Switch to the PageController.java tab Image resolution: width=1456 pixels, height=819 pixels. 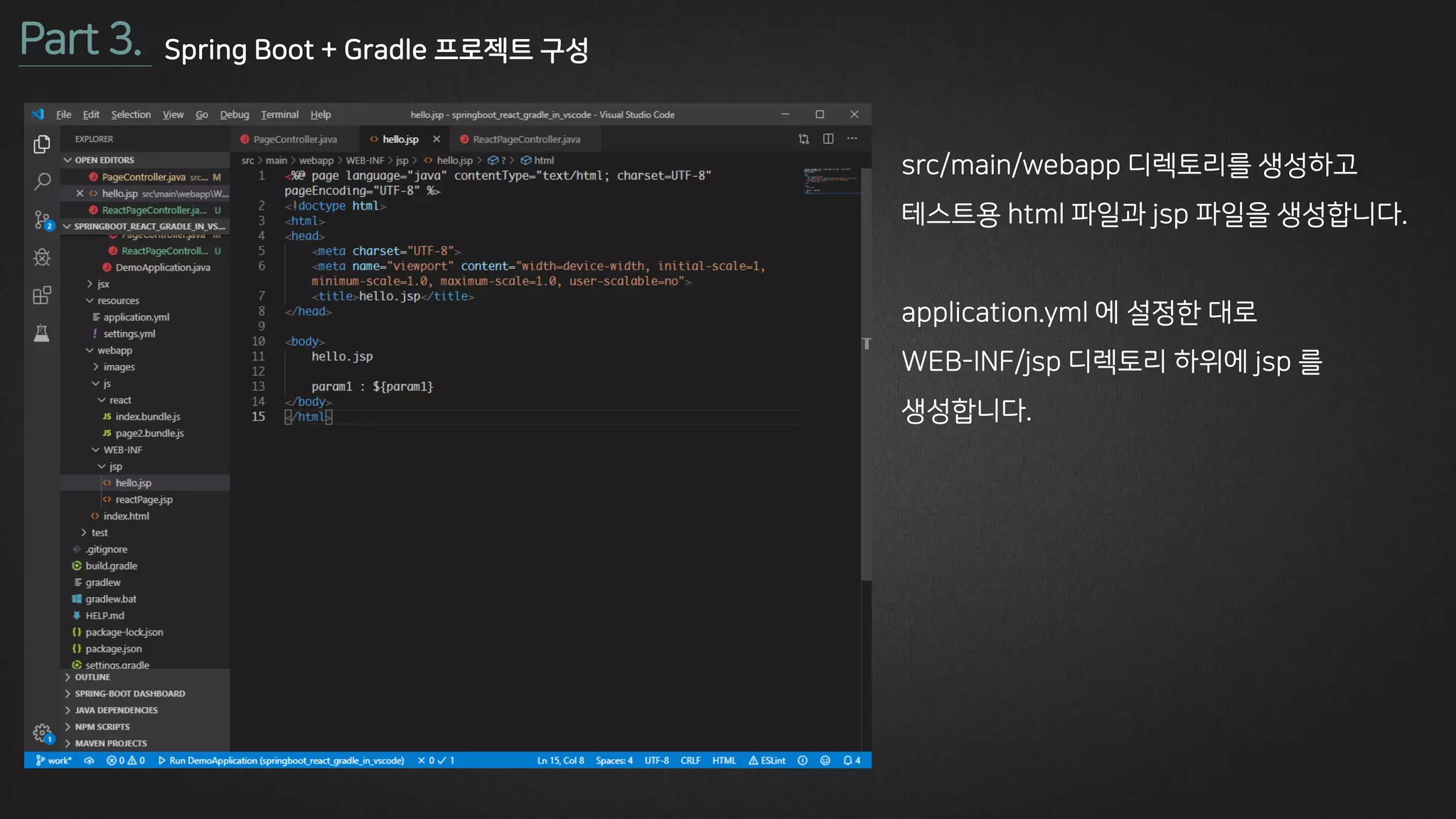point(294,139)
